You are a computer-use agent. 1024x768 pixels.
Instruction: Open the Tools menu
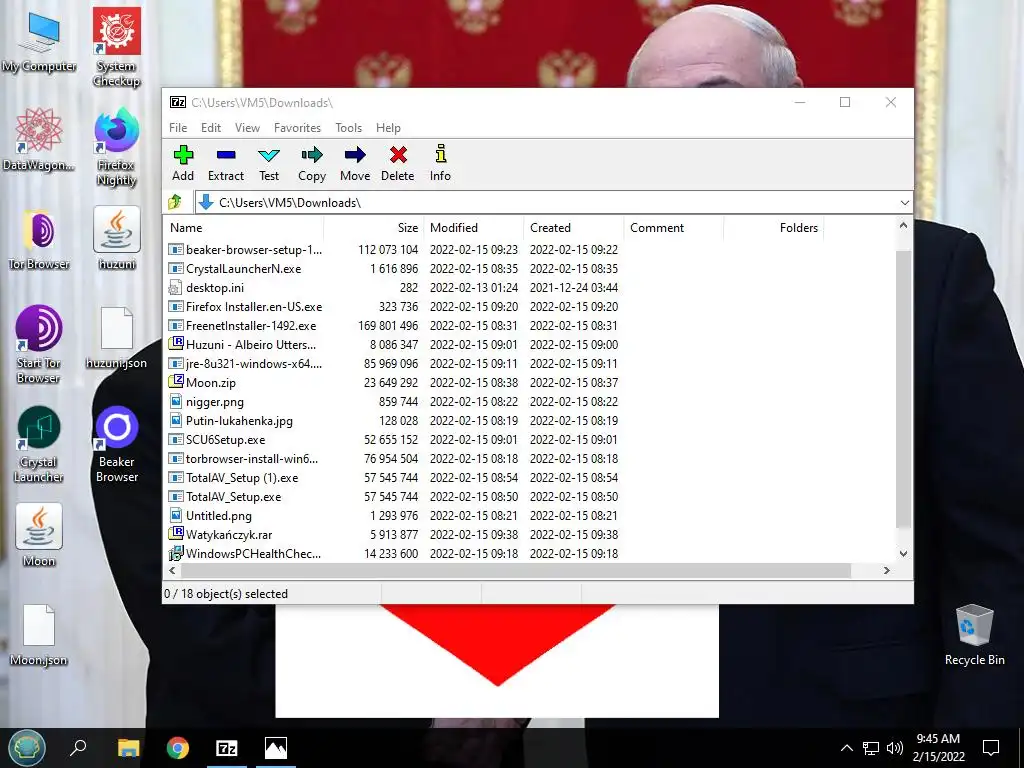click(x=348, y=128)
